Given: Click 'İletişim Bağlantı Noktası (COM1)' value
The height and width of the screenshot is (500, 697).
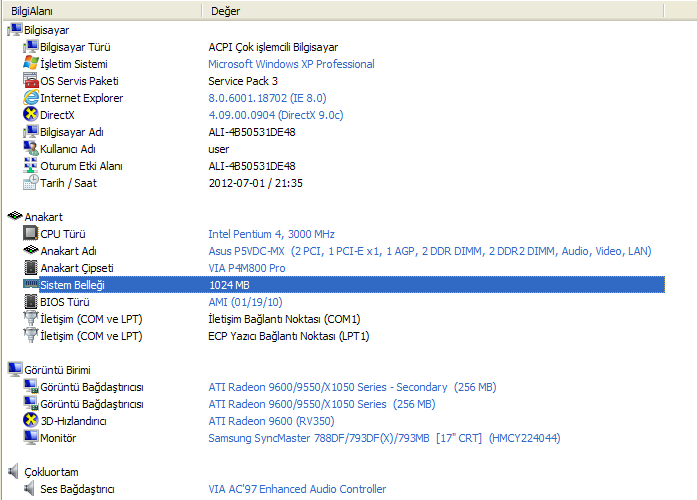Looking at the screenshot, I should click(x=284, y=319).
